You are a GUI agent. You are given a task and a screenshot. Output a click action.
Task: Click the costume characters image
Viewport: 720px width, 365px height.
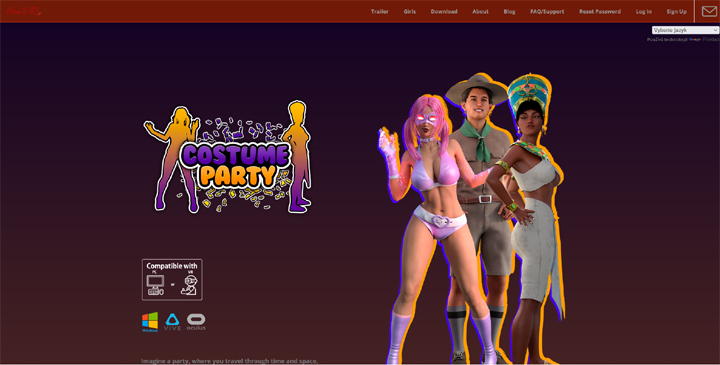tap(471, 219)
